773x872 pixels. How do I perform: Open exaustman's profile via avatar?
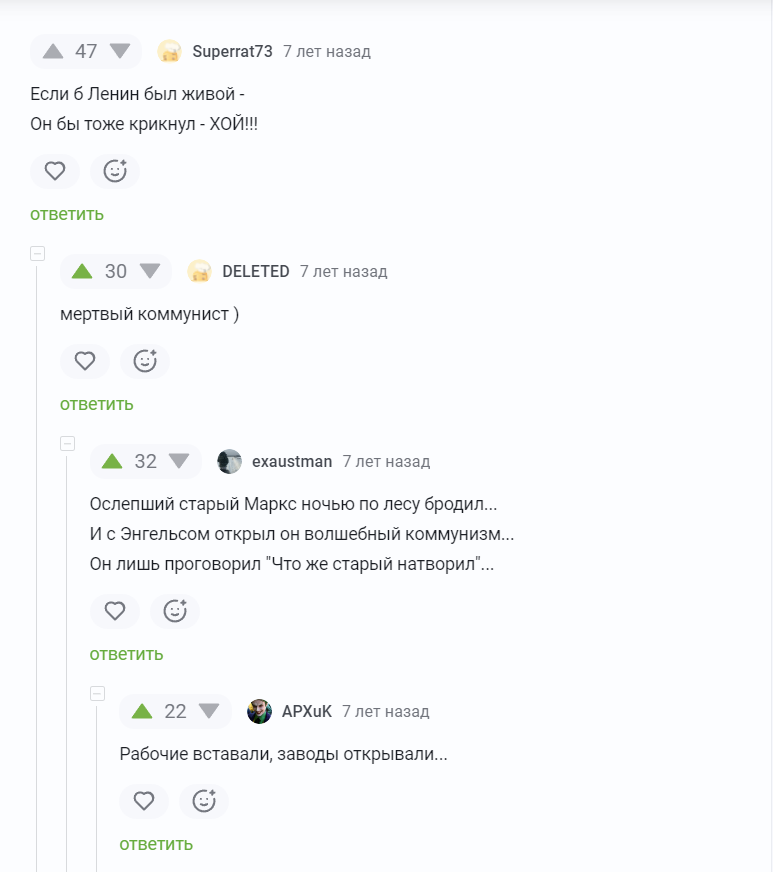230,461
